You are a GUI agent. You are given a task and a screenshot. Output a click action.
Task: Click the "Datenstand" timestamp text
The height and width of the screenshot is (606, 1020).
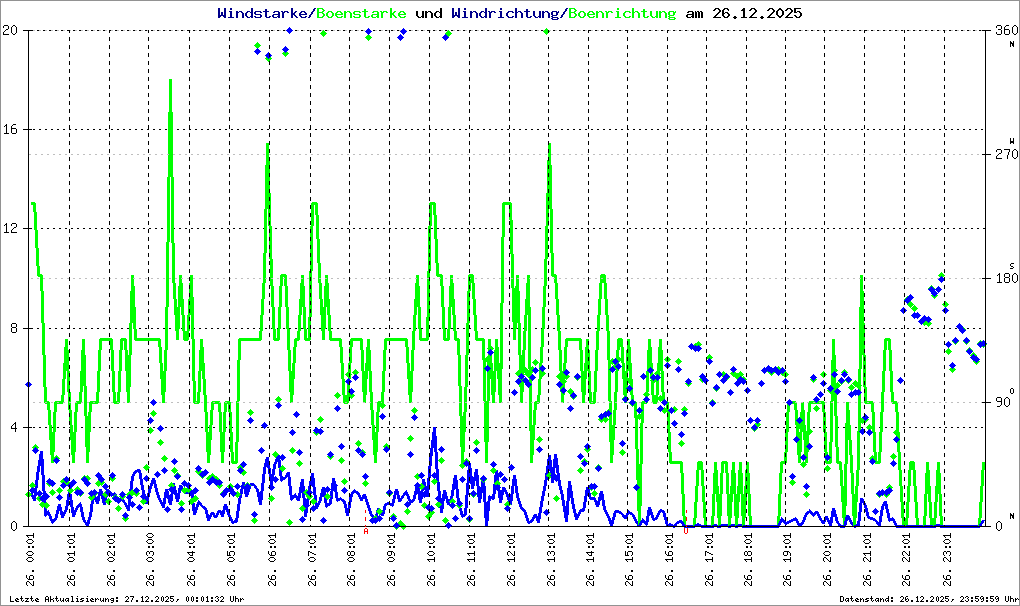pyautogui.click(x=927, y=599)
